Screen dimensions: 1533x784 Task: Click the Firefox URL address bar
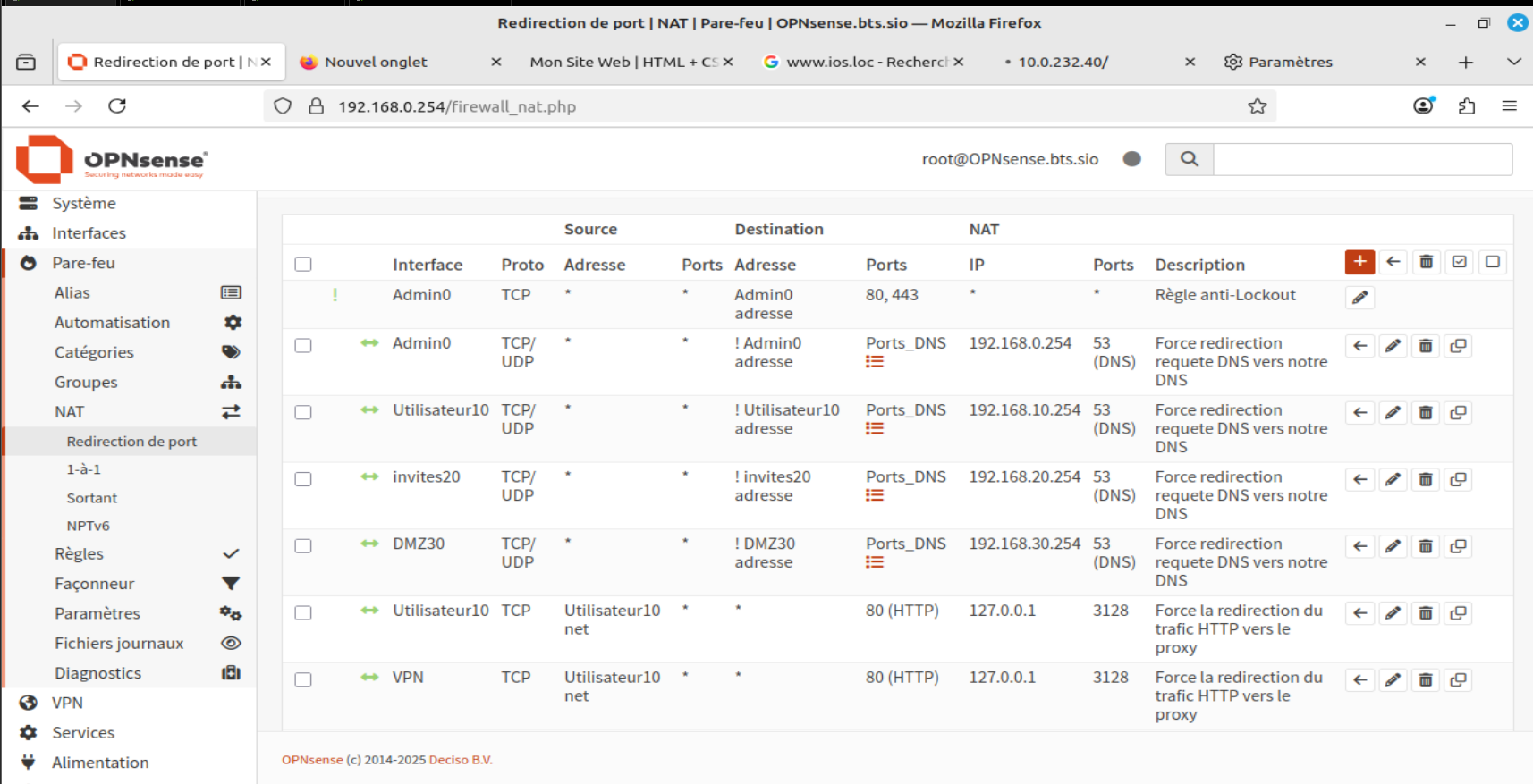pyautogui.click(x=769, y=106)
